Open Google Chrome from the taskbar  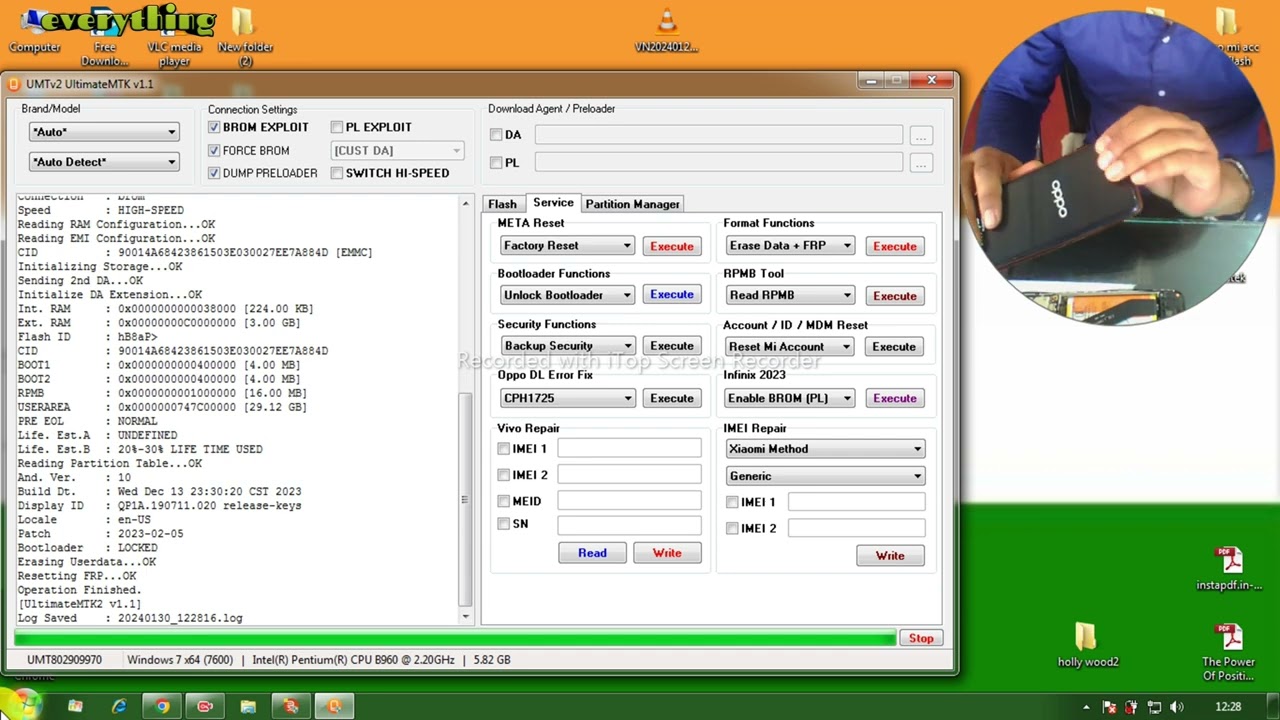(162, 706)
